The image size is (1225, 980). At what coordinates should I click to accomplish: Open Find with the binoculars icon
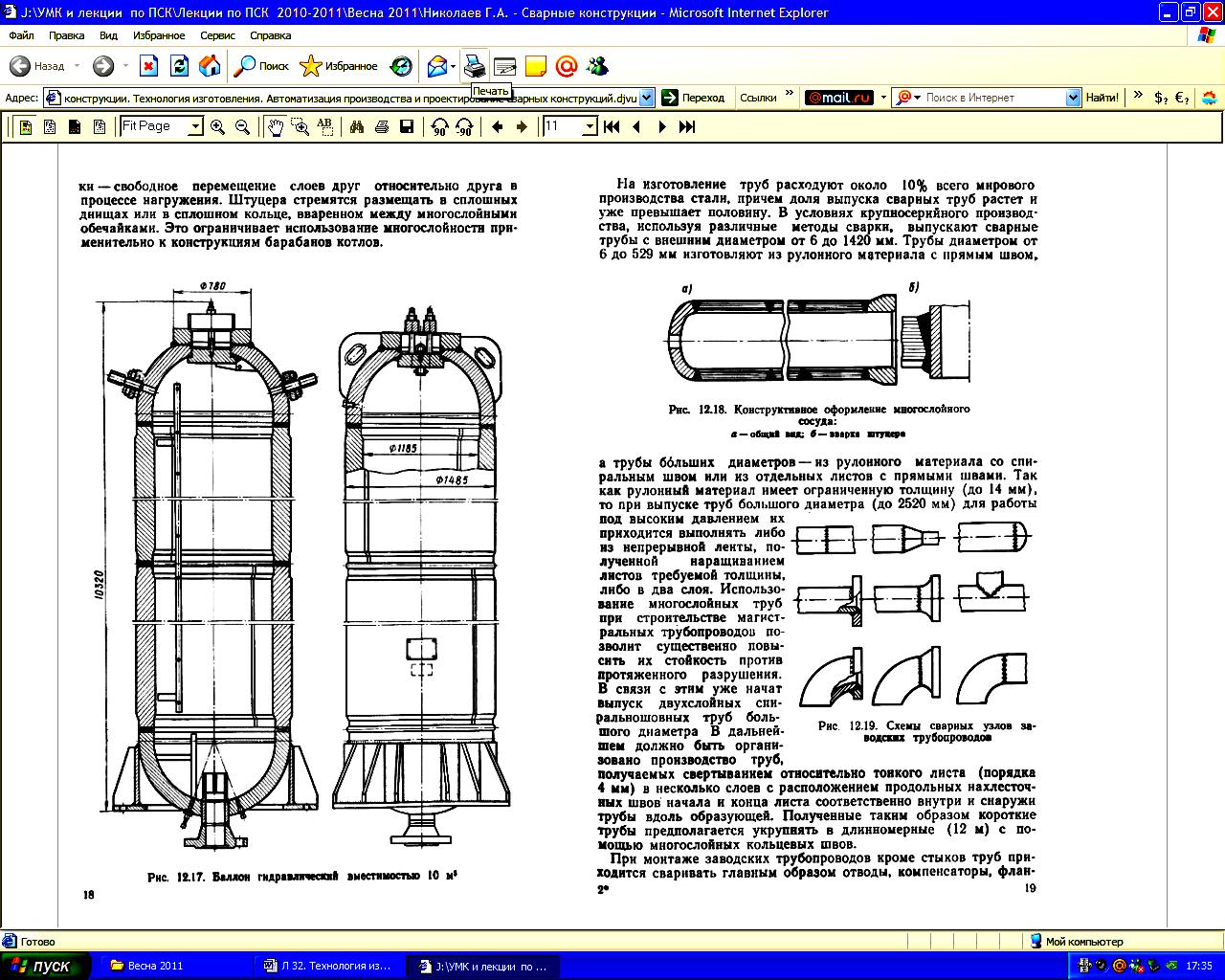tap(357, 126)
